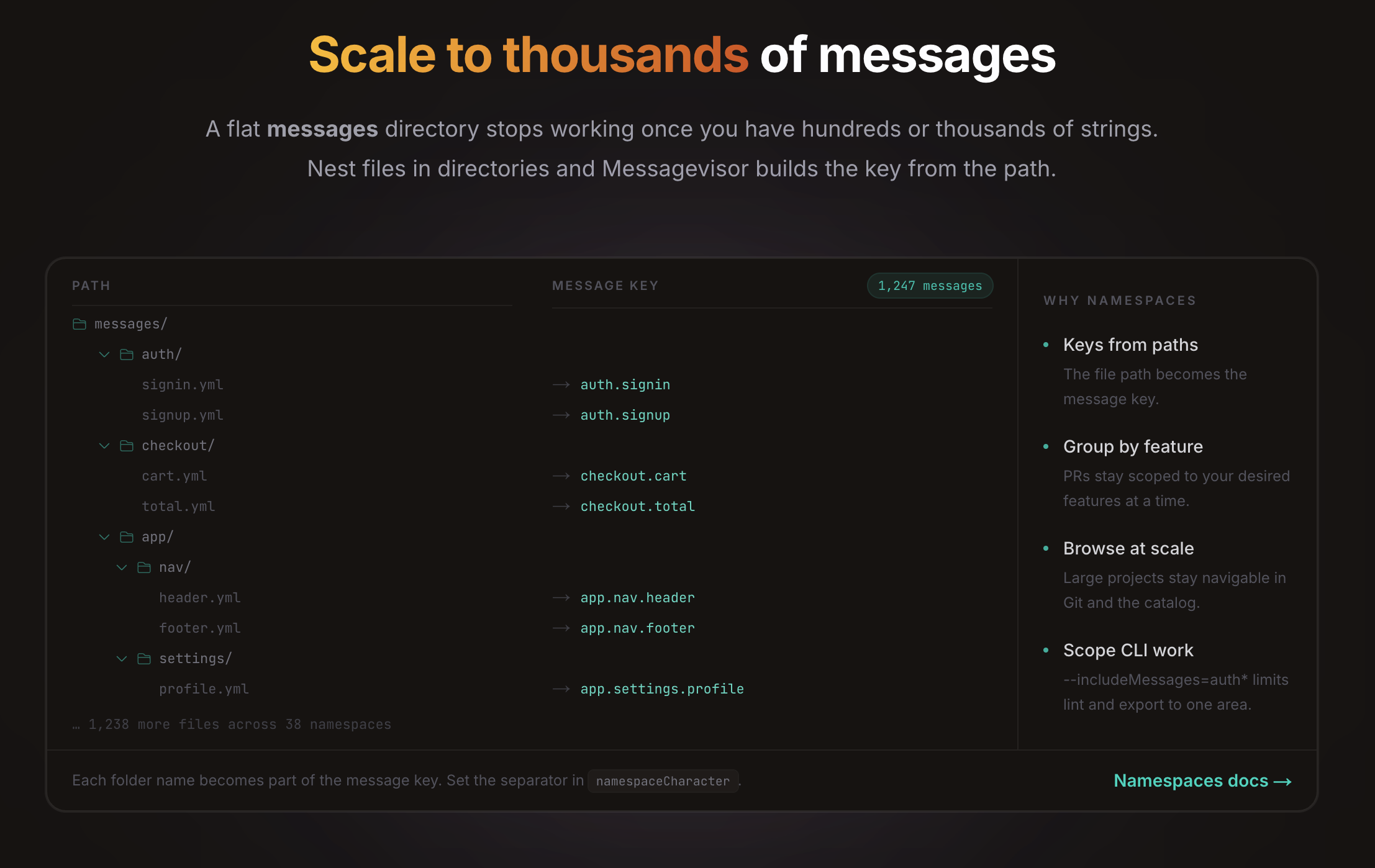Select profile.yml in the tree
The image size is (1375, 868).
point(204,689)
